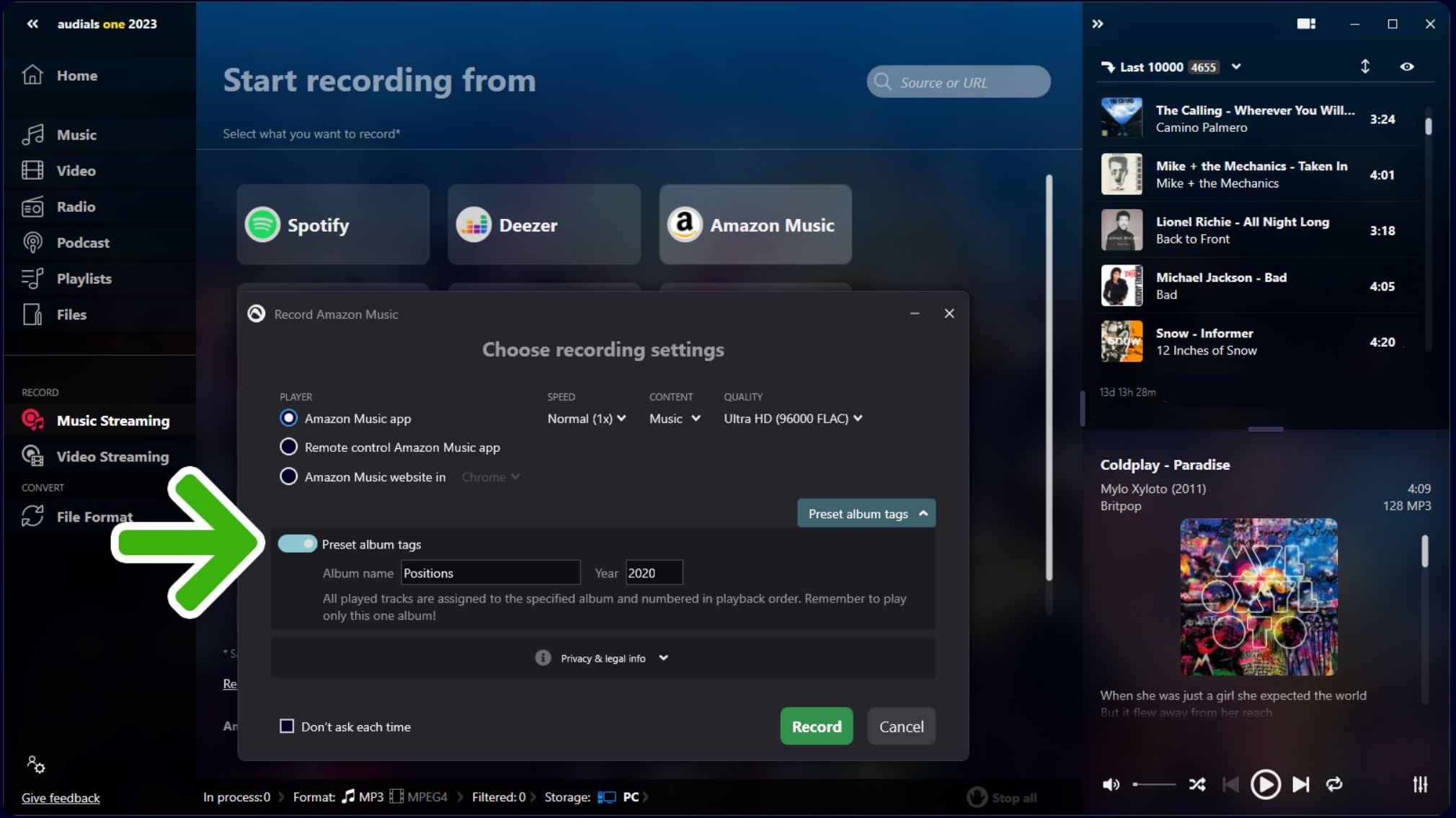1456x818 pixels.
Task: Minimize the Record Amazon Music dialog
Action: pos(915,314)
